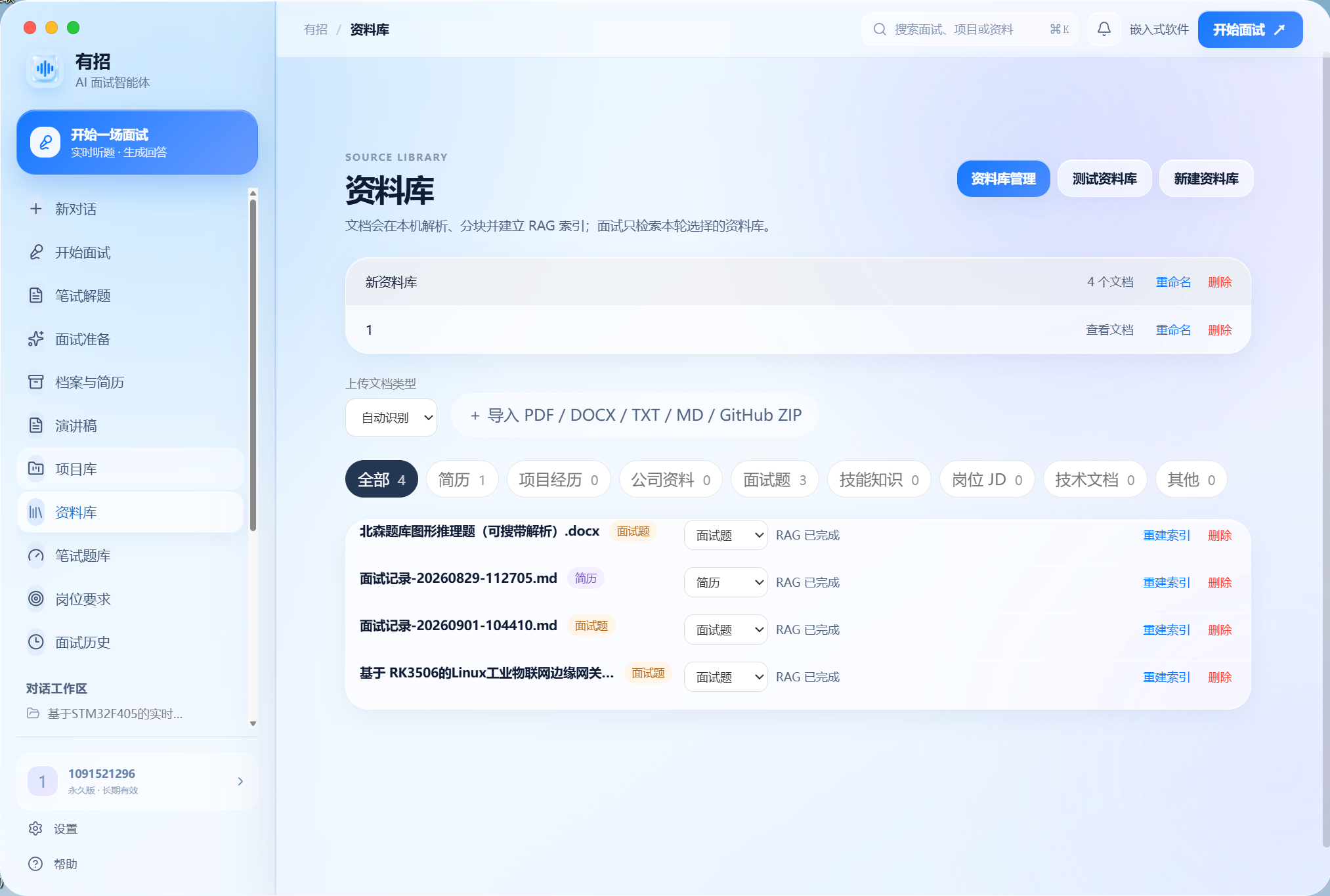Click the notification bell icon
Image resolution: width=1330 pixels, height=896 pixels.
1104,29
